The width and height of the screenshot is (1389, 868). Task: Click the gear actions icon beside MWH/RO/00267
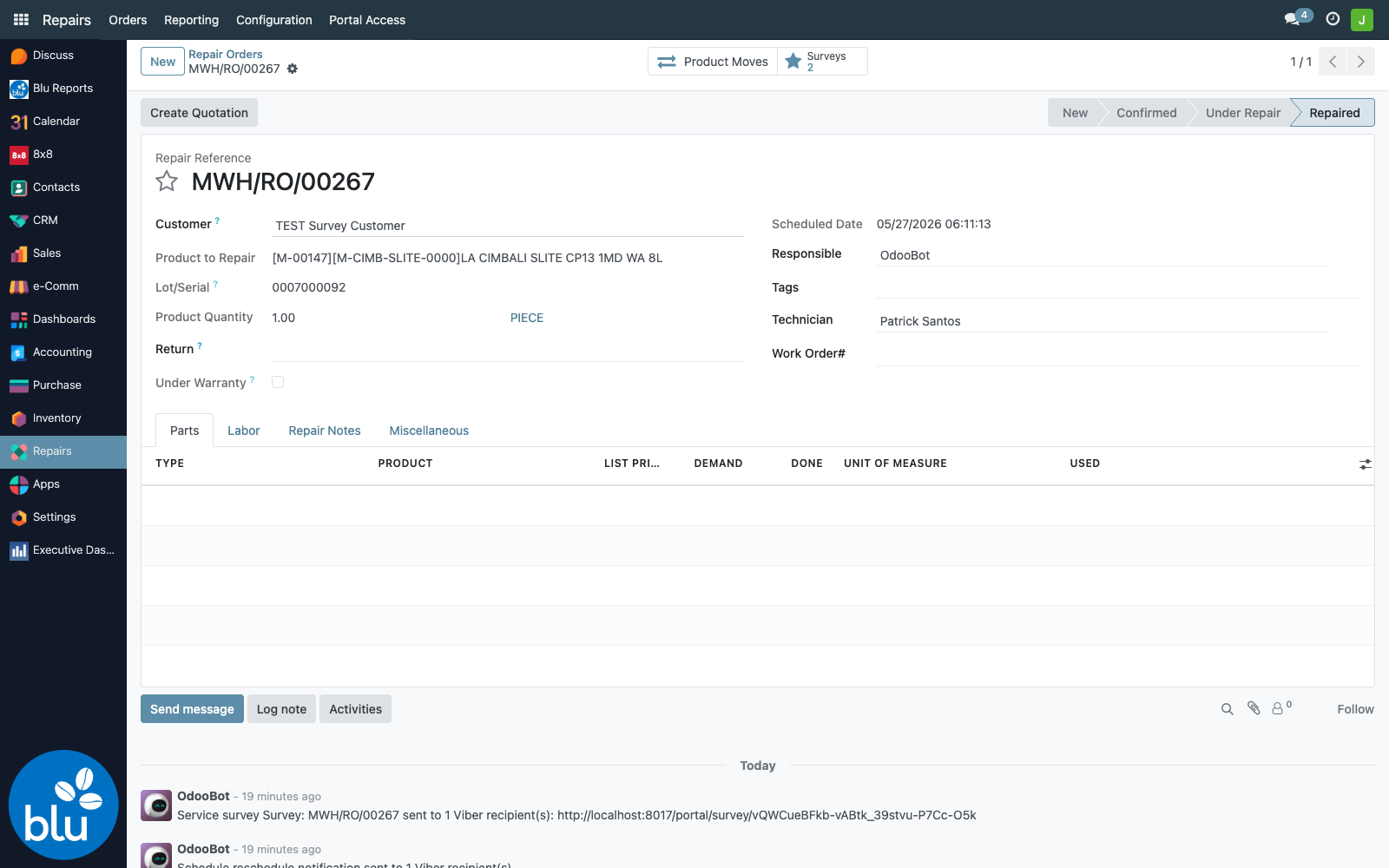(293, 69)
